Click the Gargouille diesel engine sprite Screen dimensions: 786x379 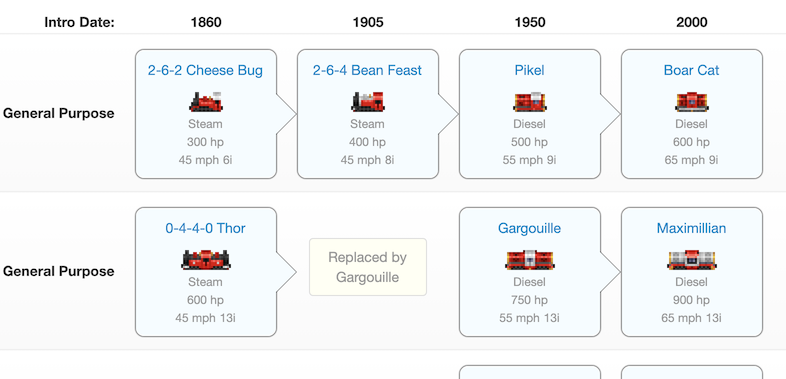click(x=530, y=260)
